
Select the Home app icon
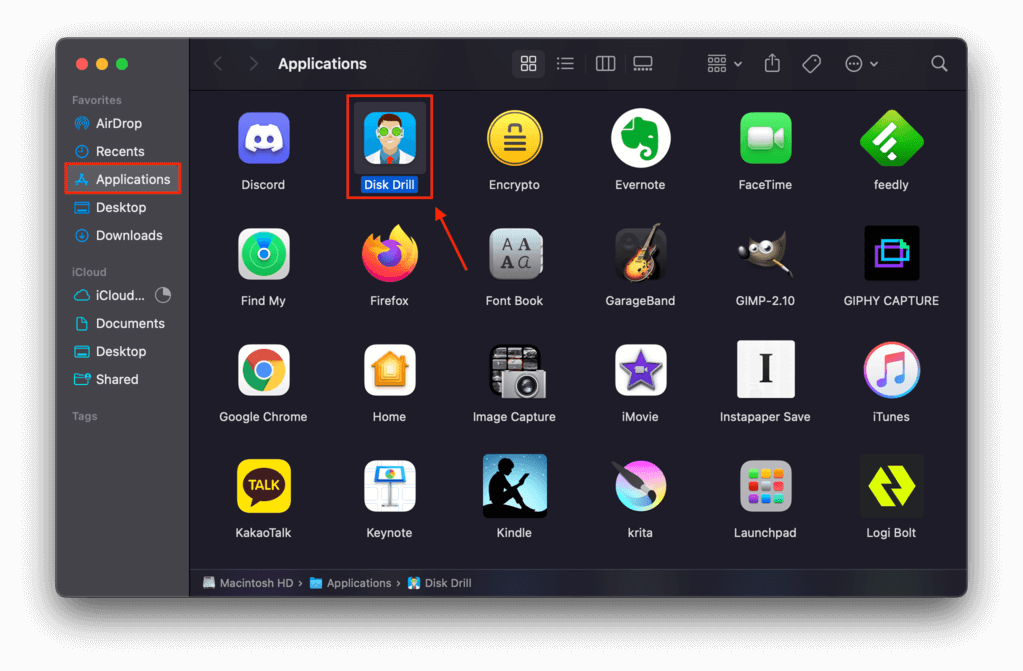(x=389, y=370)
